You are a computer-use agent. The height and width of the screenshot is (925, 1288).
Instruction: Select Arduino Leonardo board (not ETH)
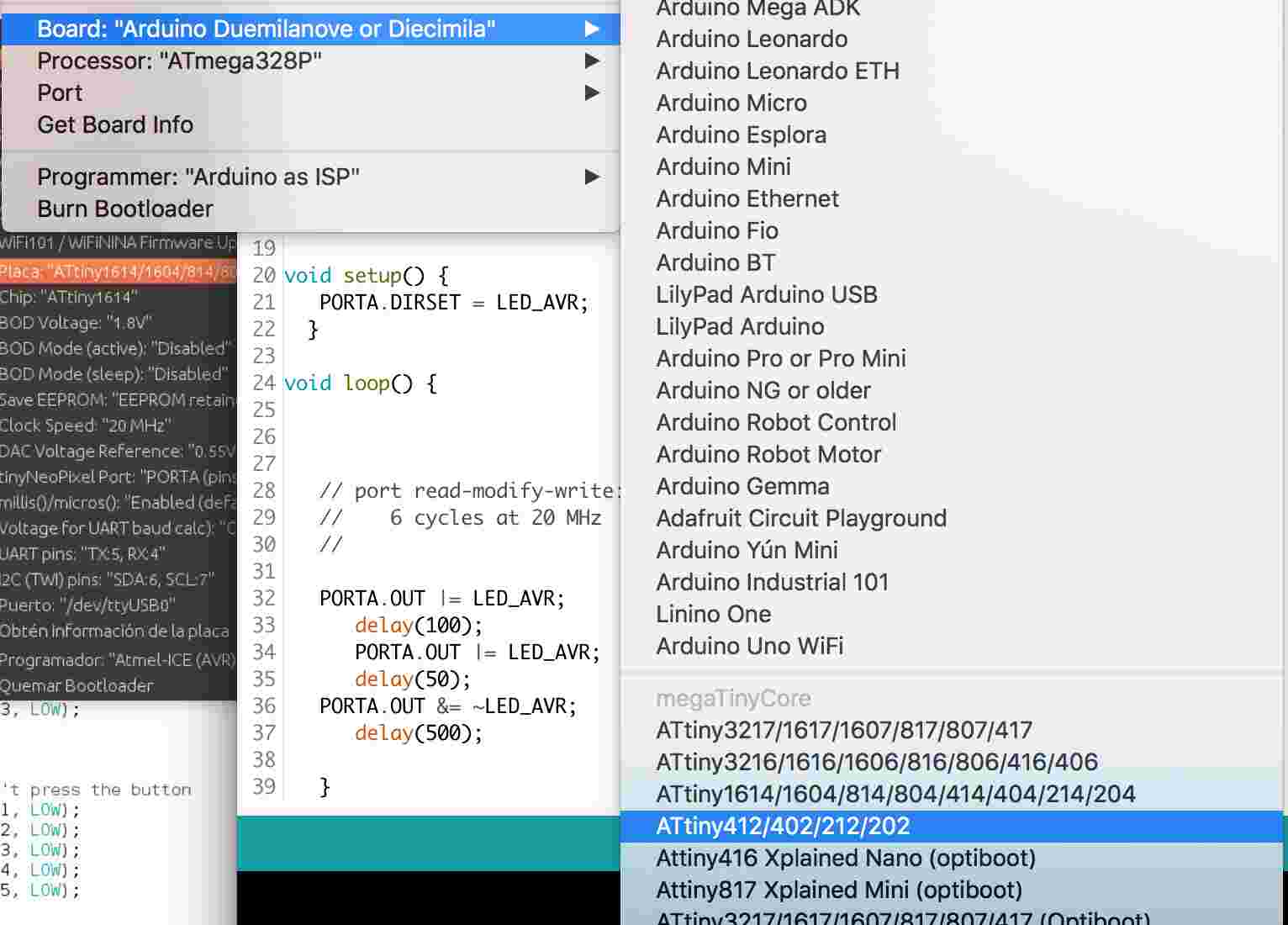pos(952,39)
